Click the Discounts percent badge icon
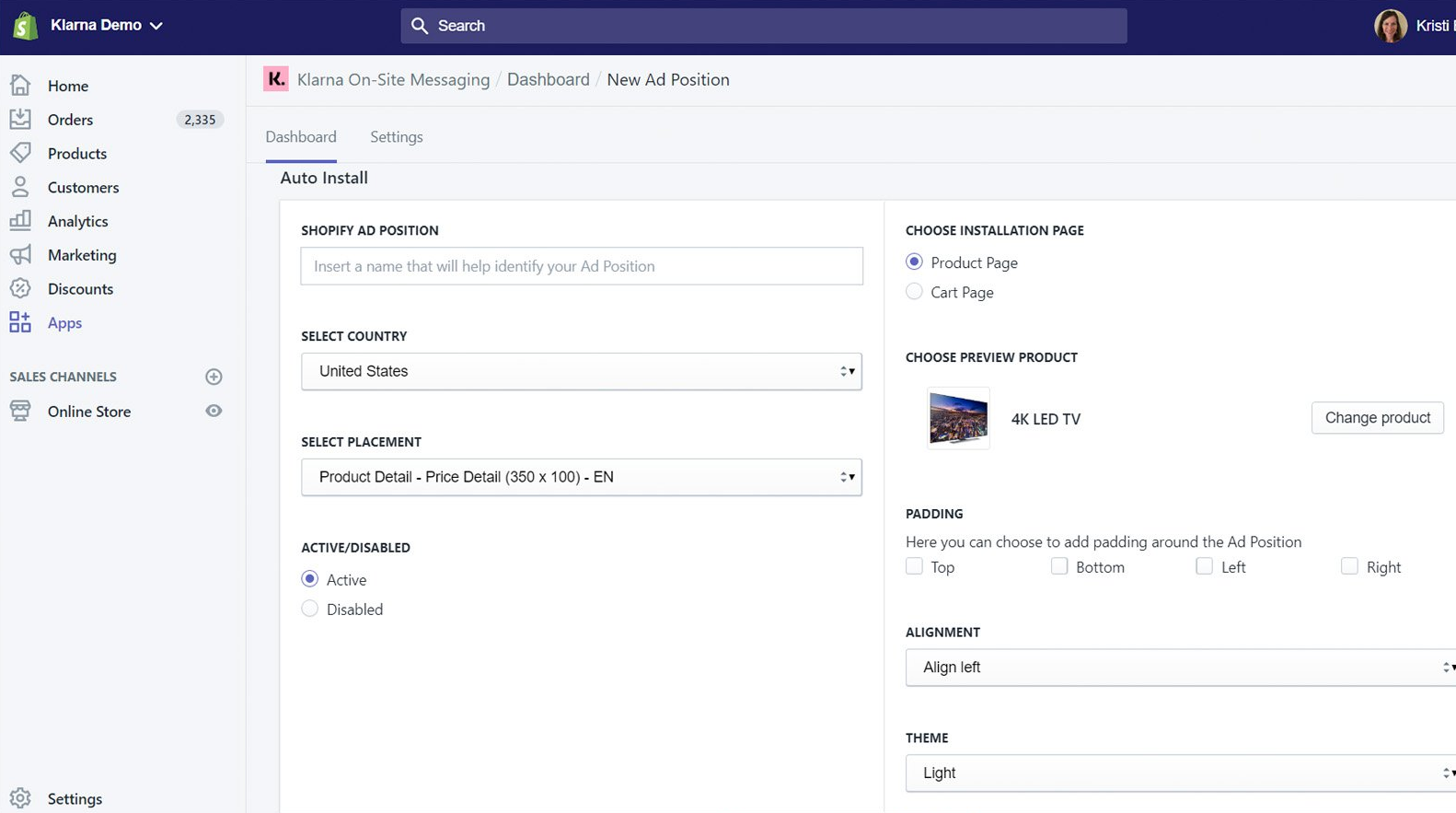Image resolution: width=1456 pixels, height=813 pixels. pos(20,288)
